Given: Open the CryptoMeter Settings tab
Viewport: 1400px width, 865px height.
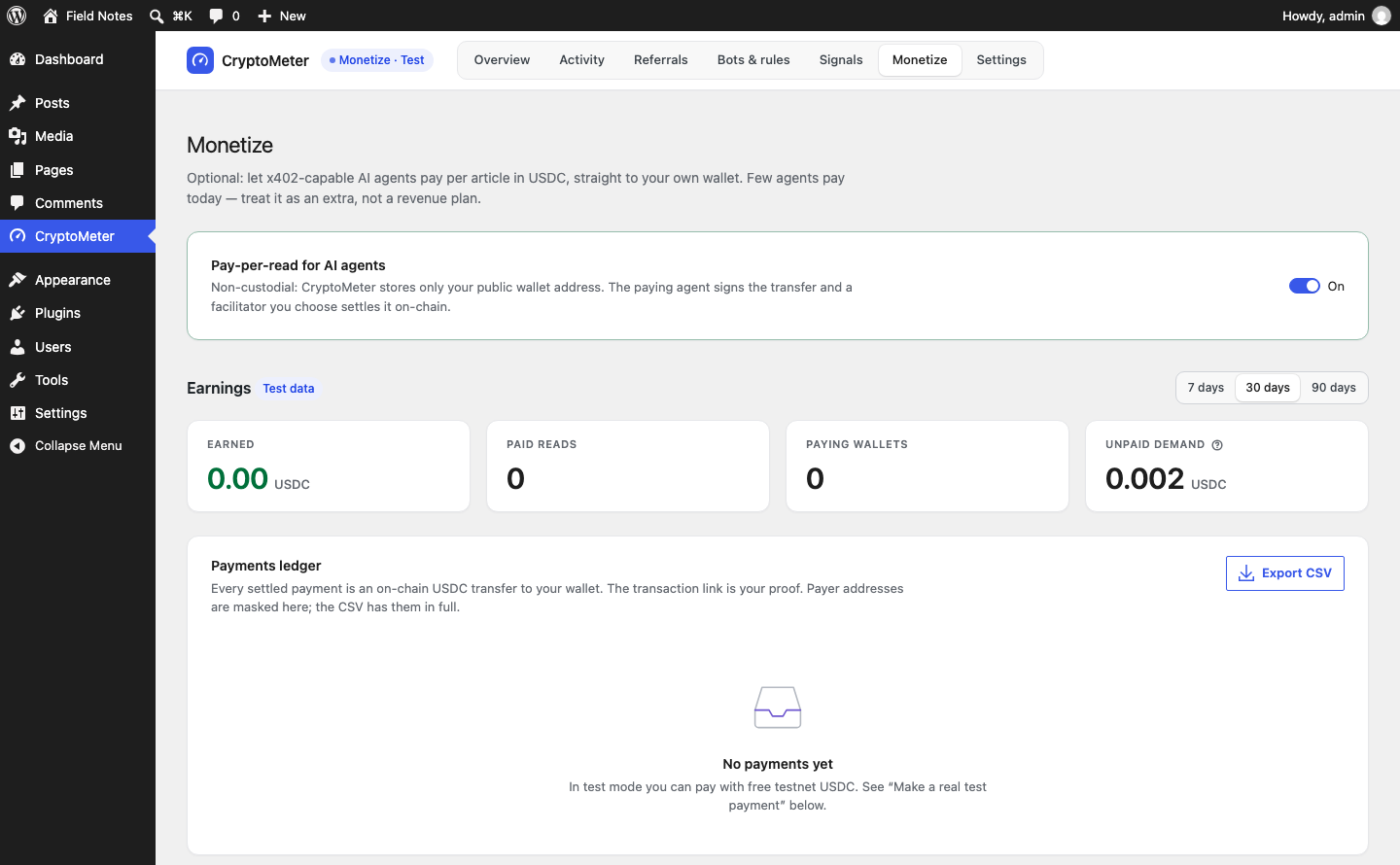Looking at the screenshot, I should tap(1001, 60).
